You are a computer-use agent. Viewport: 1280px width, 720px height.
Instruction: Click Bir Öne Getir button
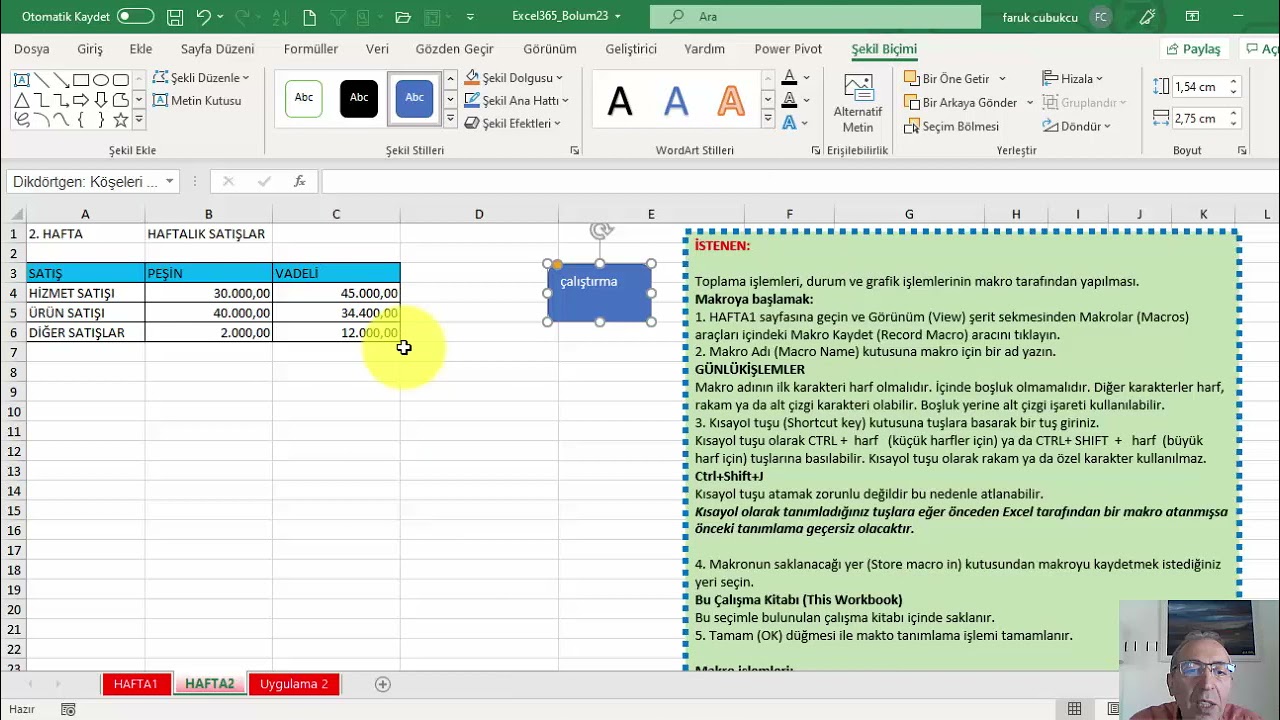(x=948, y=79)
